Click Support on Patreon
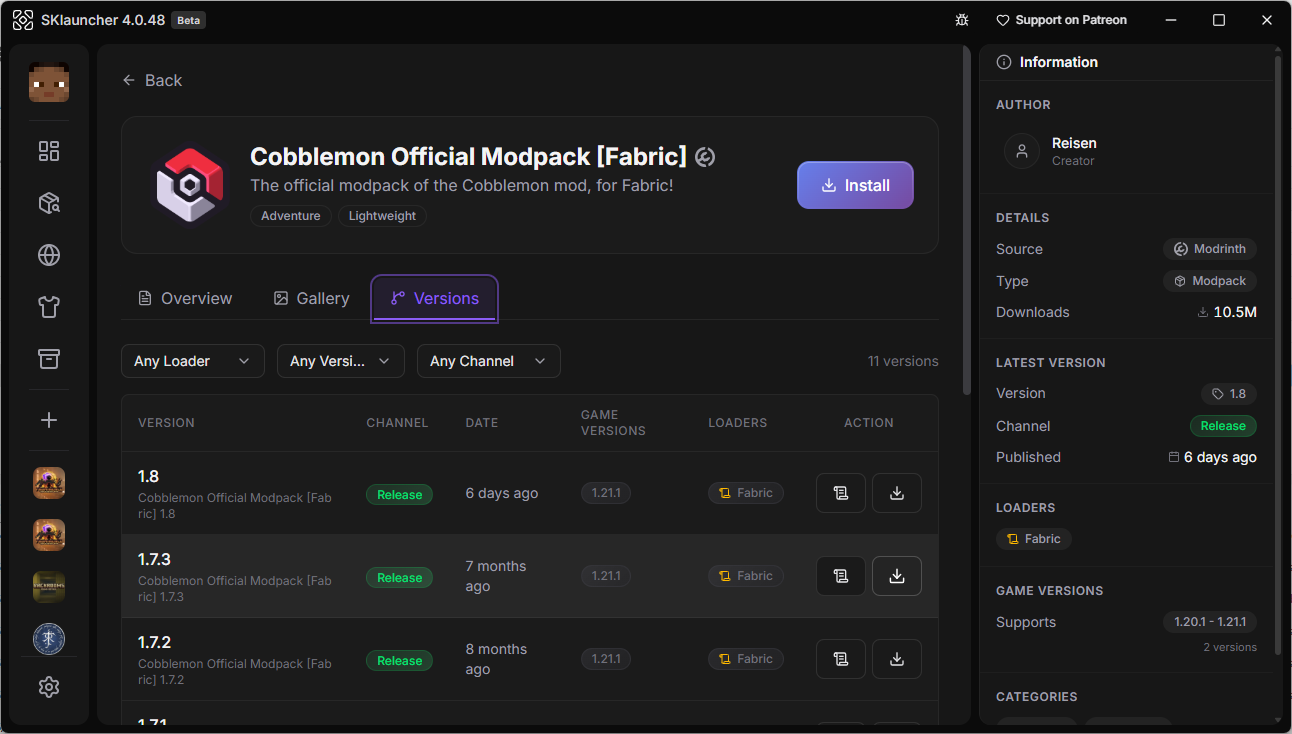Image resolution: width=1292 pixels, height=734 pixels. tap(1062, 20)
